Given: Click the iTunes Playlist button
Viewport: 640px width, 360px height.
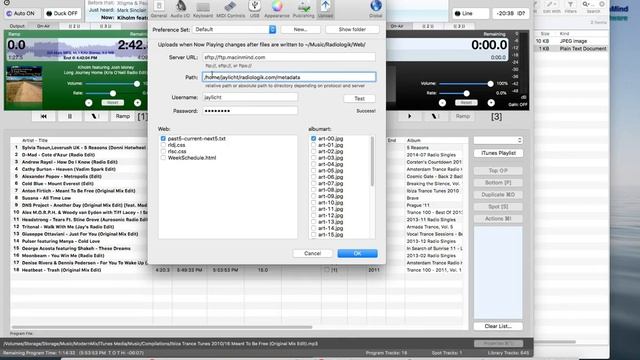Looking at the screenshot, I should (498, 153).
